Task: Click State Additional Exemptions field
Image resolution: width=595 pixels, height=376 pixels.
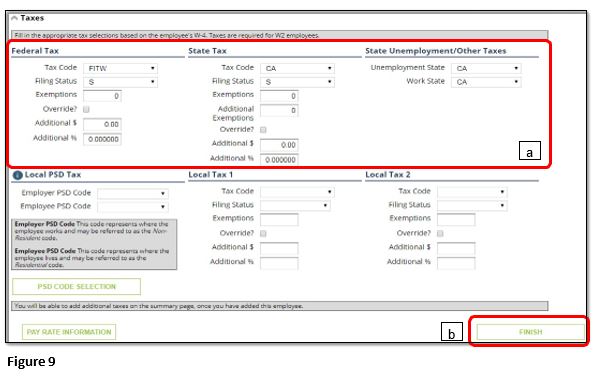Action: pyautogui.click(x=279, y=110)
